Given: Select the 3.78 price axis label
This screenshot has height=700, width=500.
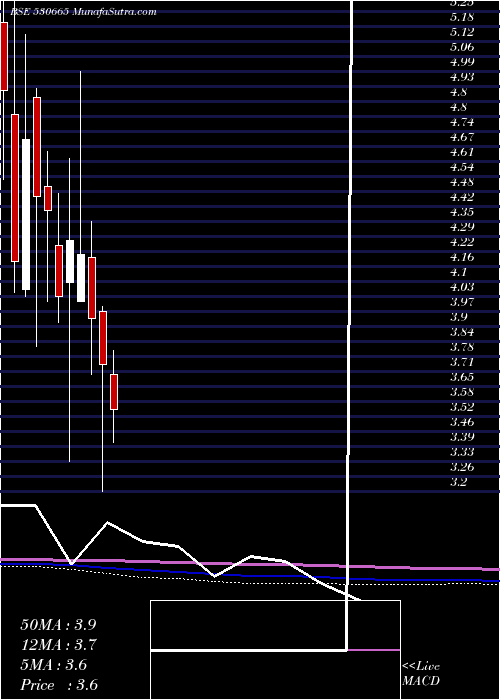Looking at the screenshot, I should 462,347.
